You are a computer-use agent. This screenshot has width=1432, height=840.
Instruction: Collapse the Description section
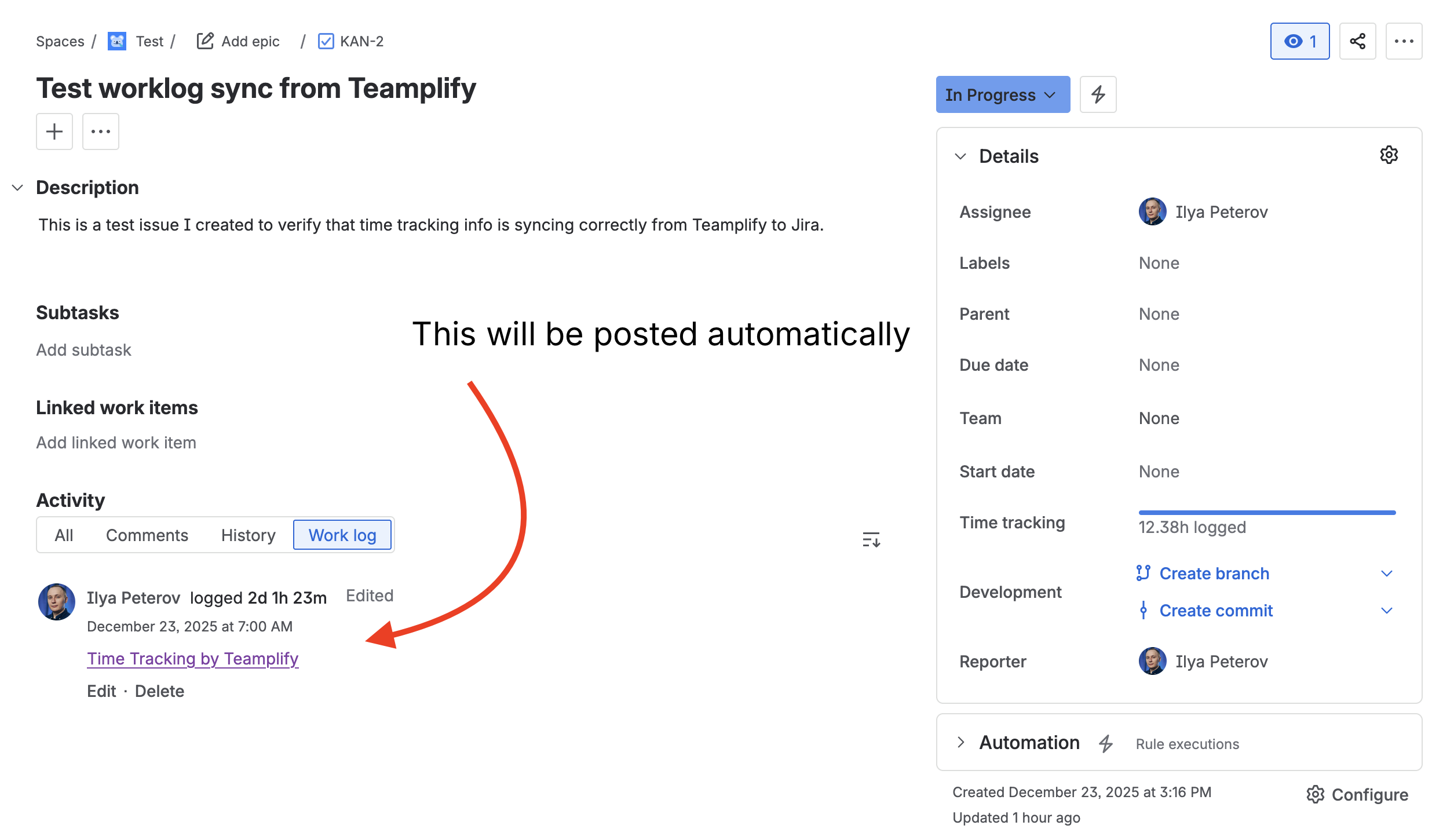[17, 188]
